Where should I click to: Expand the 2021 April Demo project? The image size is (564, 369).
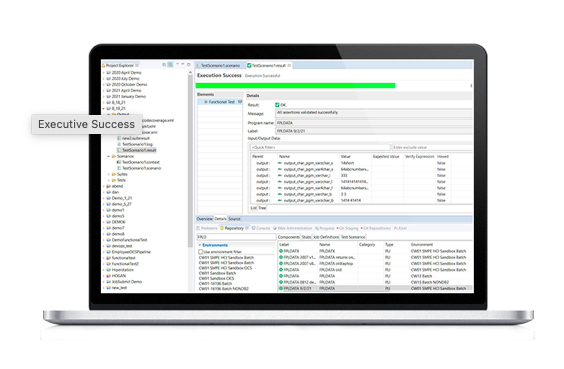pos(104,91)
